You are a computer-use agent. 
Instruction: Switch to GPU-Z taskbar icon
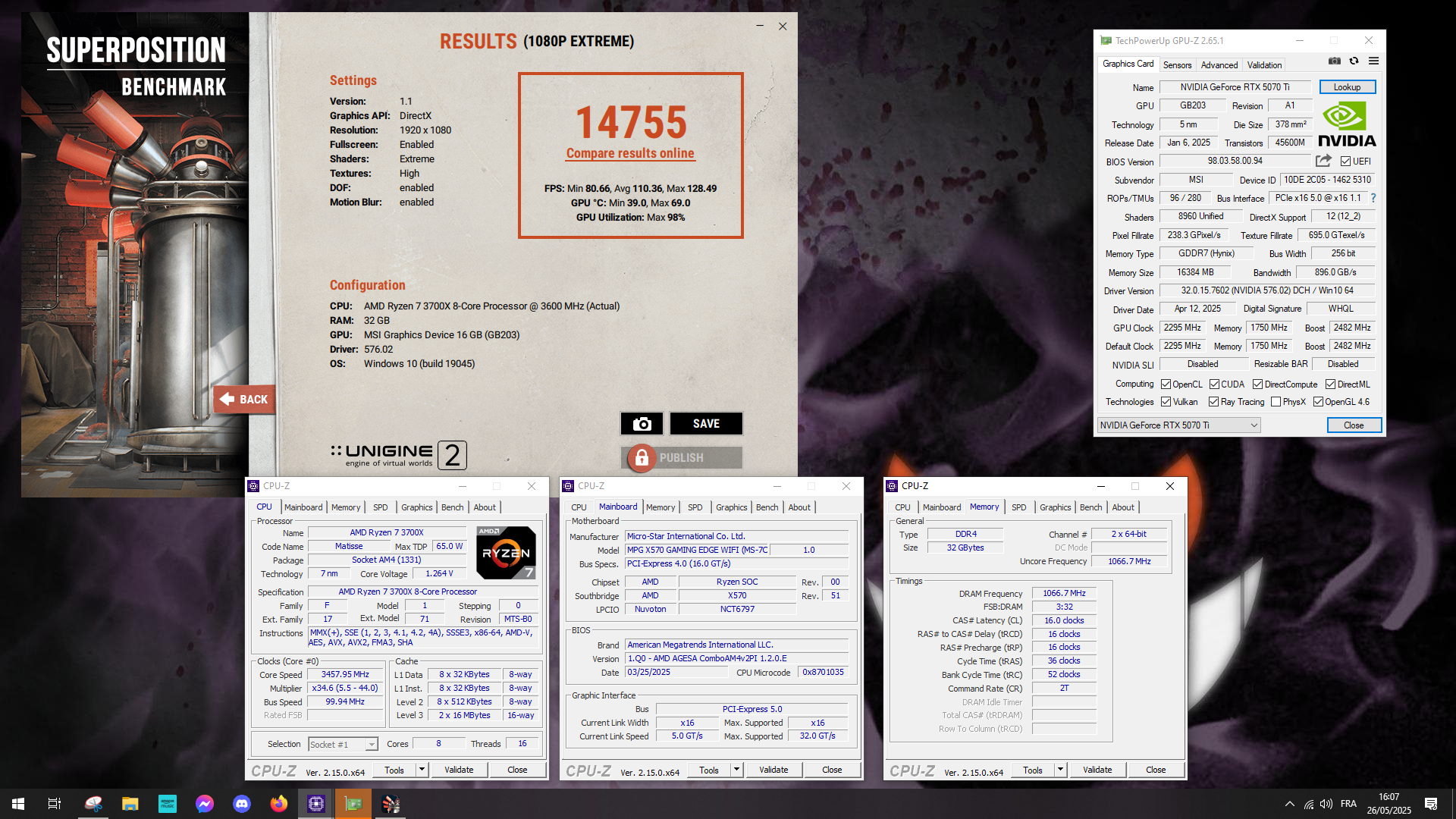353,804
